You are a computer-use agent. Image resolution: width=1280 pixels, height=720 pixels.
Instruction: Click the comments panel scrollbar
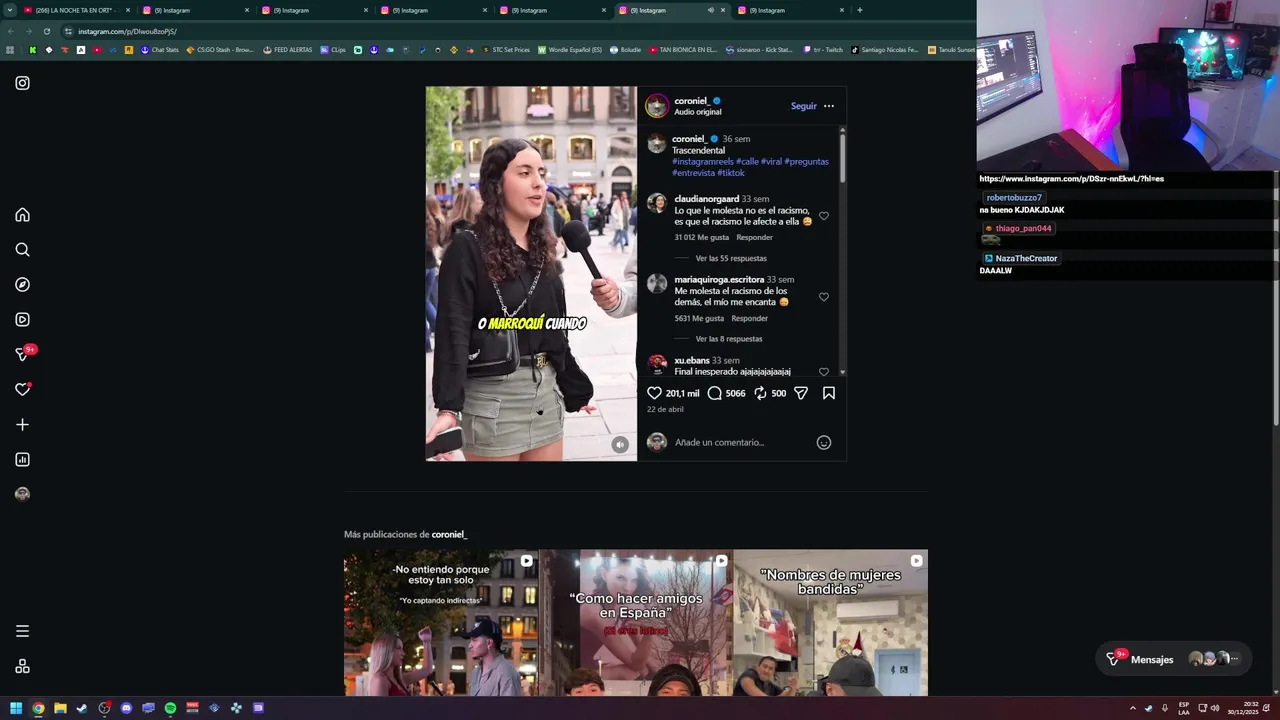[842, 158]
